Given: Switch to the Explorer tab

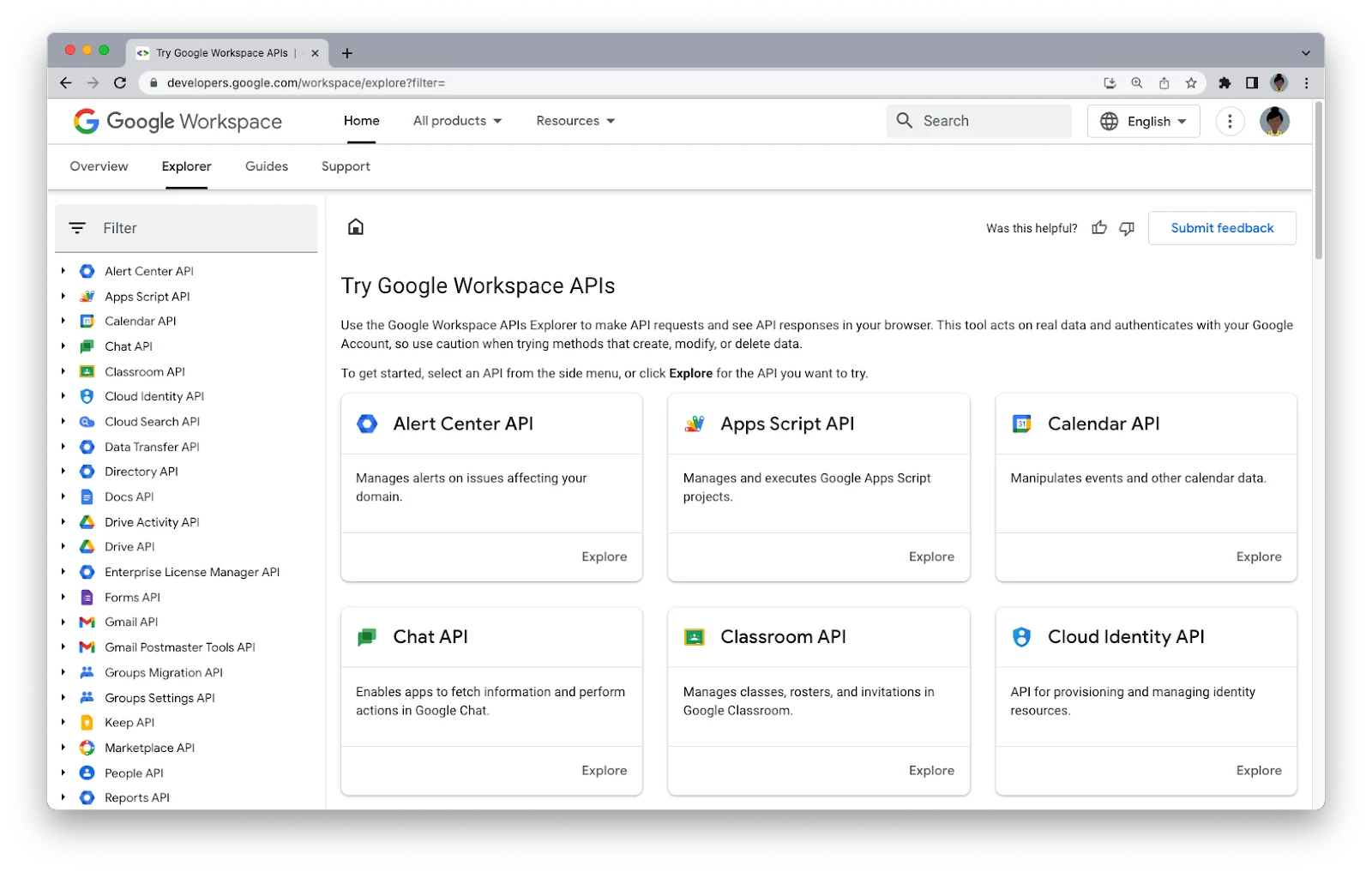Looking at the screenshot, I should point(187,166).
